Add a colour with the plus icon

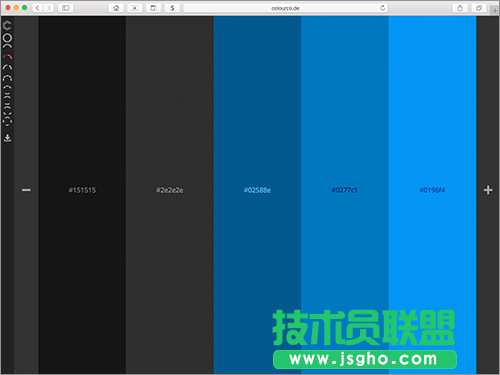(488, 190)
